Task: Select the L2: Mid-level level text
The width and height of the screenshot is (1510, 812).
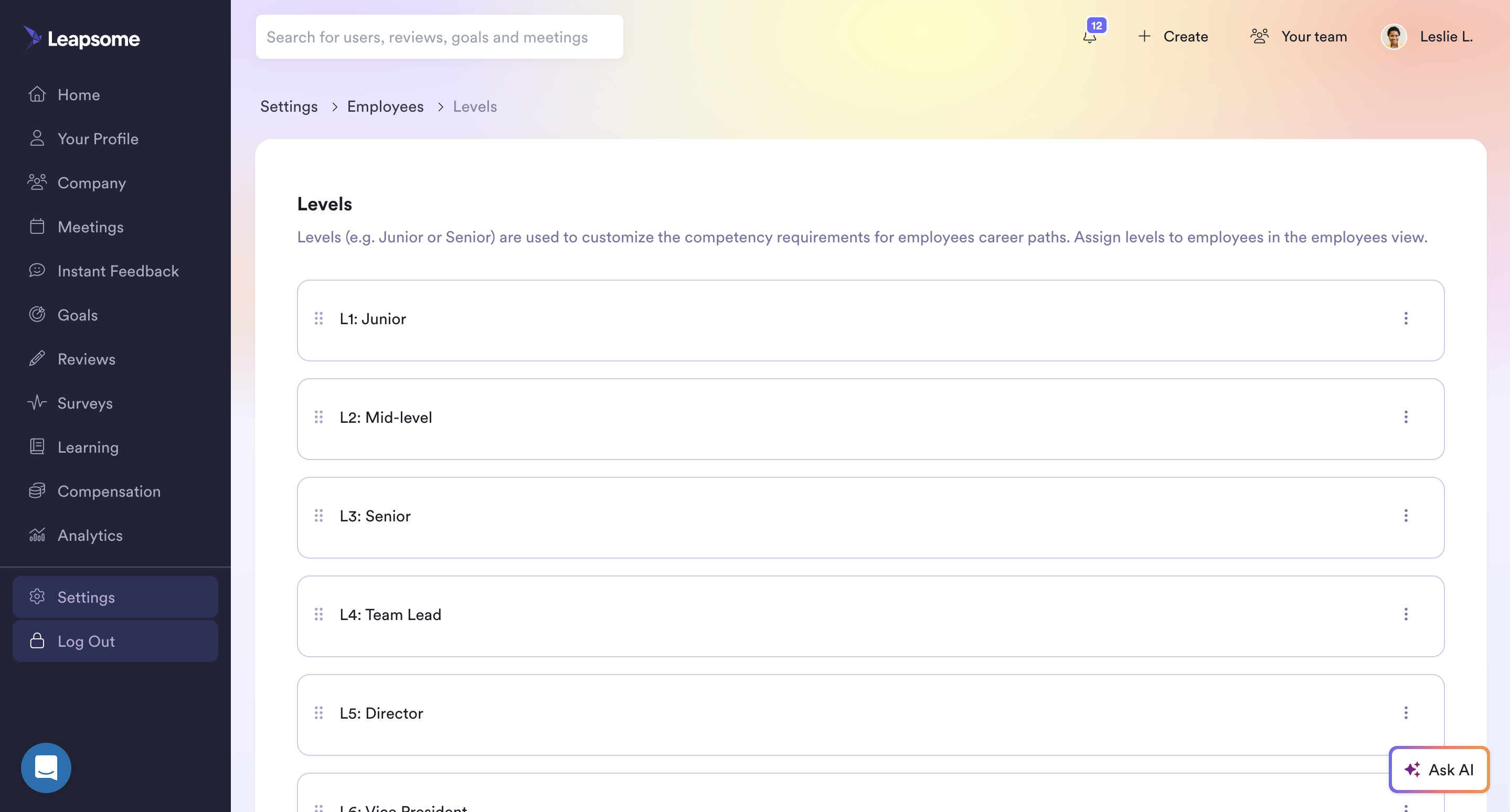Action: point(386,417)
